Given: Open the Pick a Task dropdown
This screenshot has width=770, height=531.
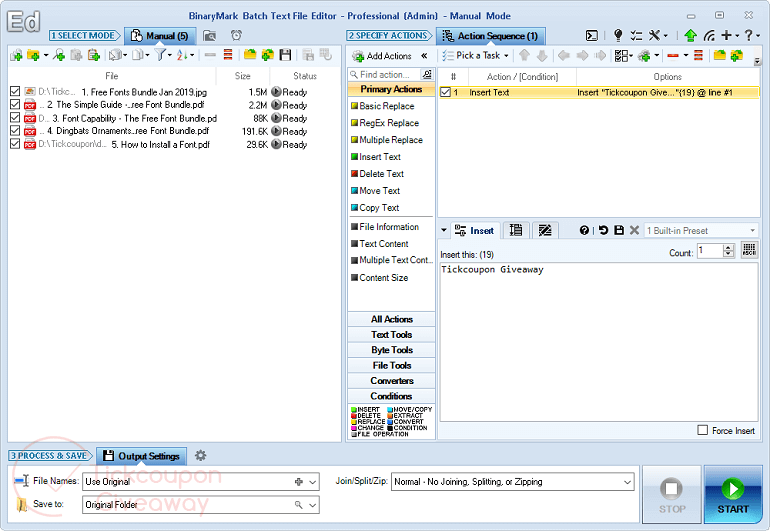Looking at the screenshot, I should pos(477,56).
